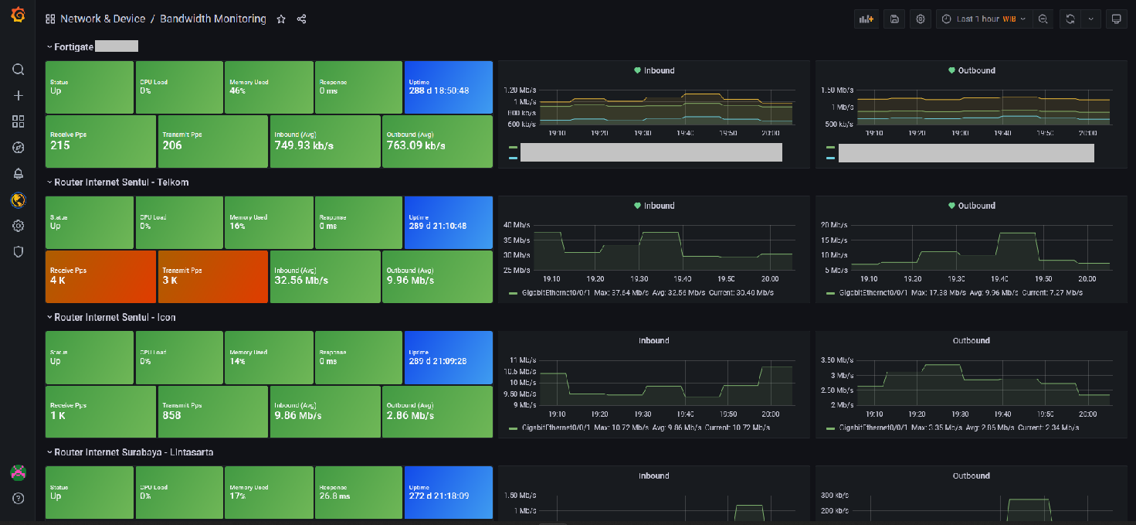
Task: Open dashboard settings gear in top toolbar
Action: pyautogui.click(x=921, y=20)
